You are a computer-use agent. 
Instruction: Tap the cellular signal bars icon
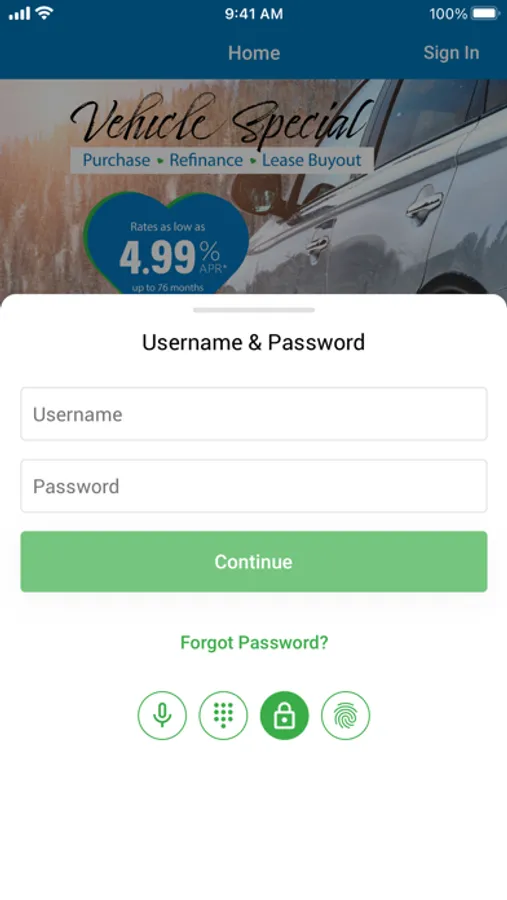click(19, 13)
